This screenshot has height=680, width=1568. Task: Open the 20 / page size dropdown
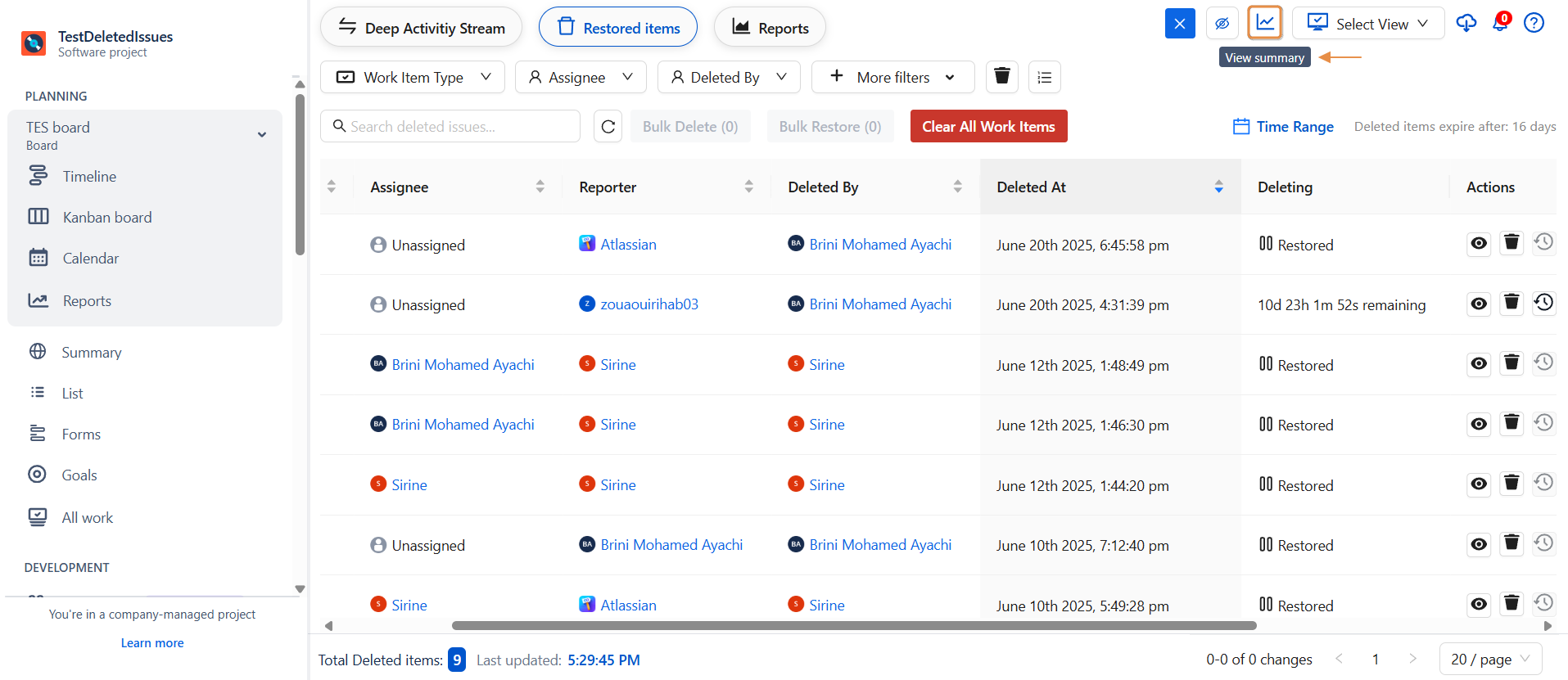click(x=1489, y=660)
